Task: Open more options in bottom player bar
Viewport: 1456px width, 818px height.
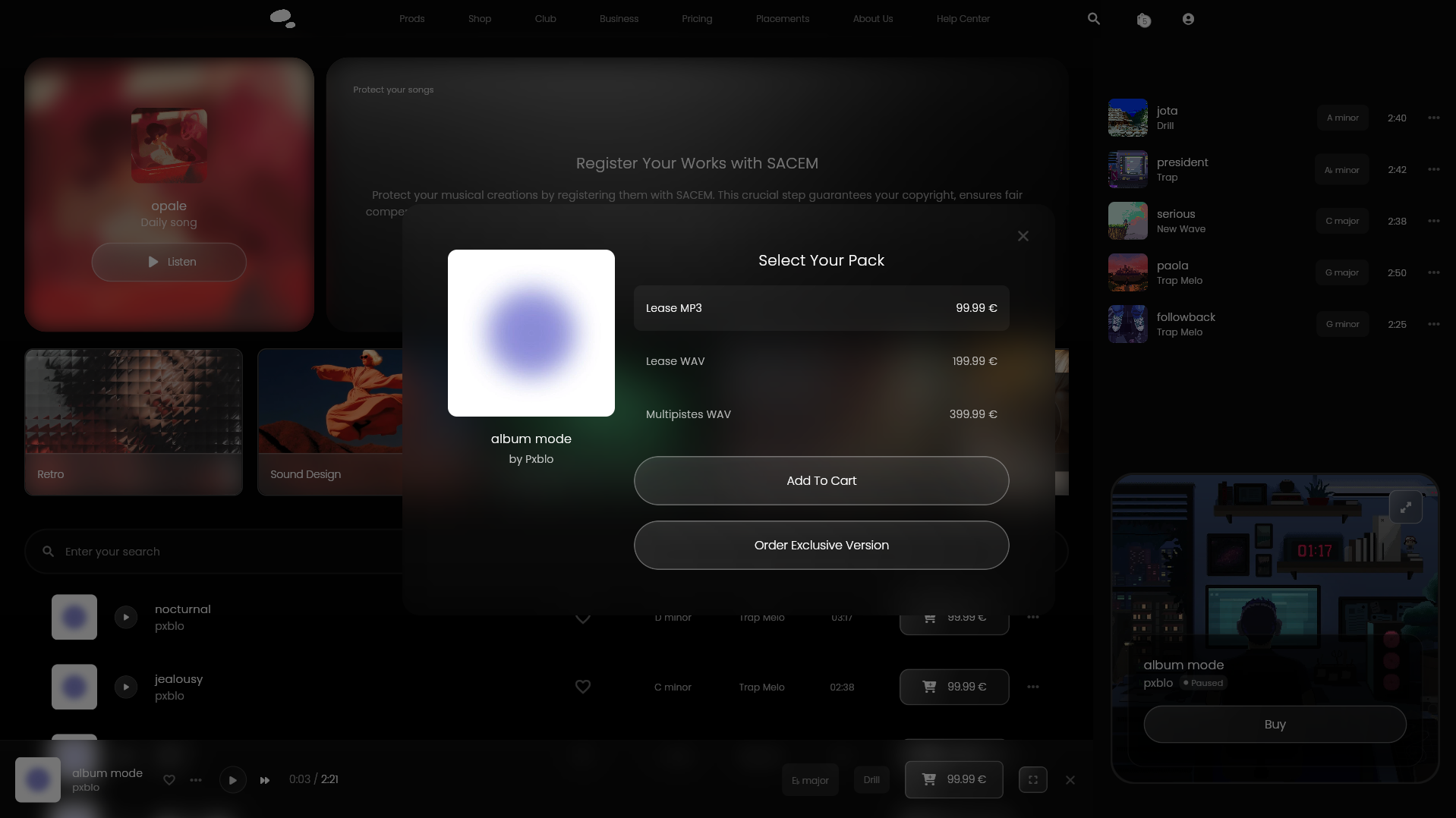Action: pyautogui.click(x=196, y=780)
